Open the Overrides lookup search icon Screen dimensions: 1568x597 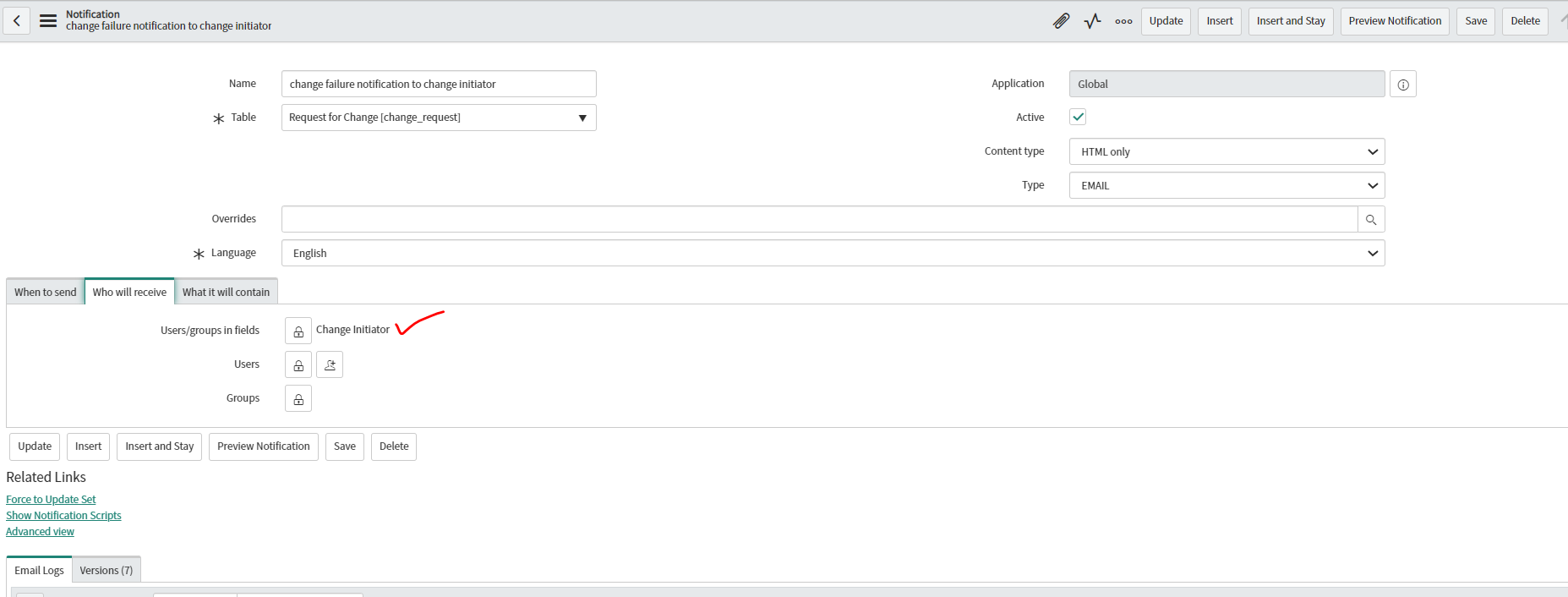pyautogui.click(x=1371, y=220)
